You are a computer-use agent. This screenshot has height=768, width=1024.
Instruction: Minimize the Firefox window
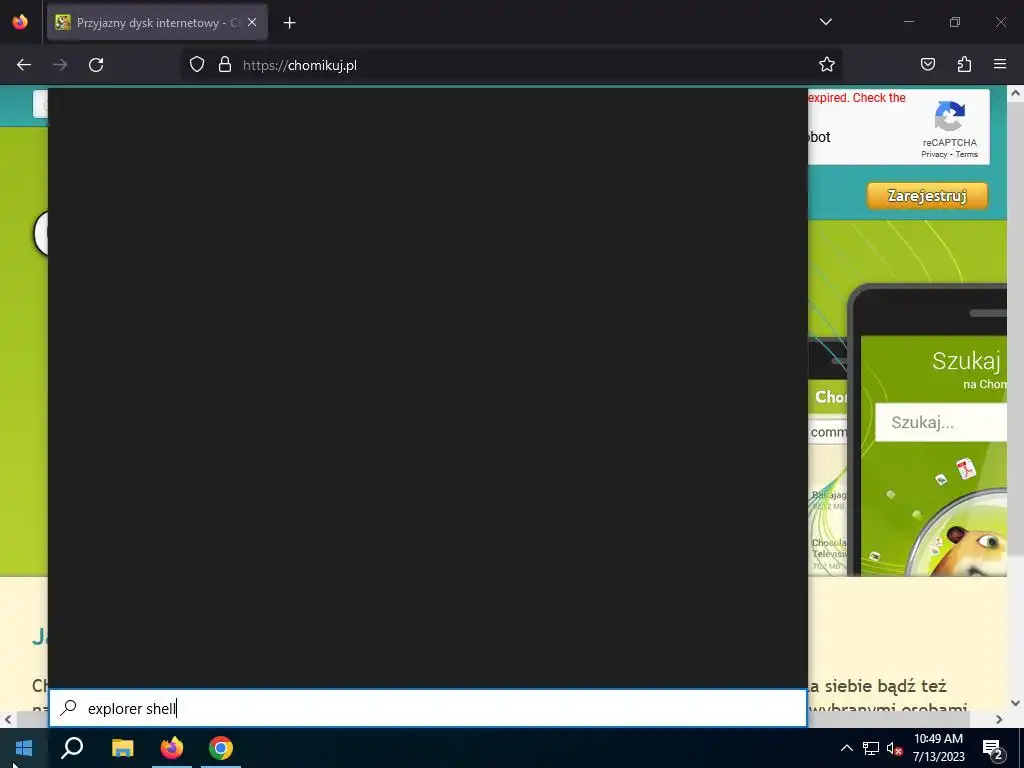pos(908,22)
